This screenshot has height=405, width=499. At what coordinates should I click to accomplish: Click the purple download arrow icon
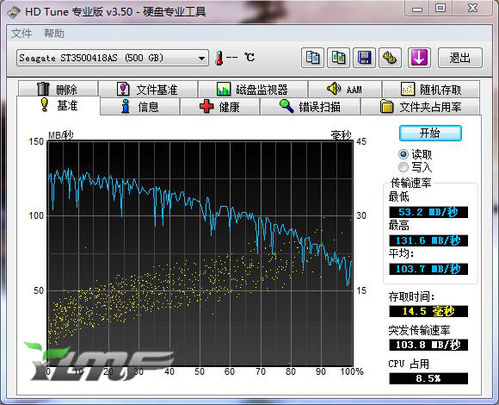419,58
